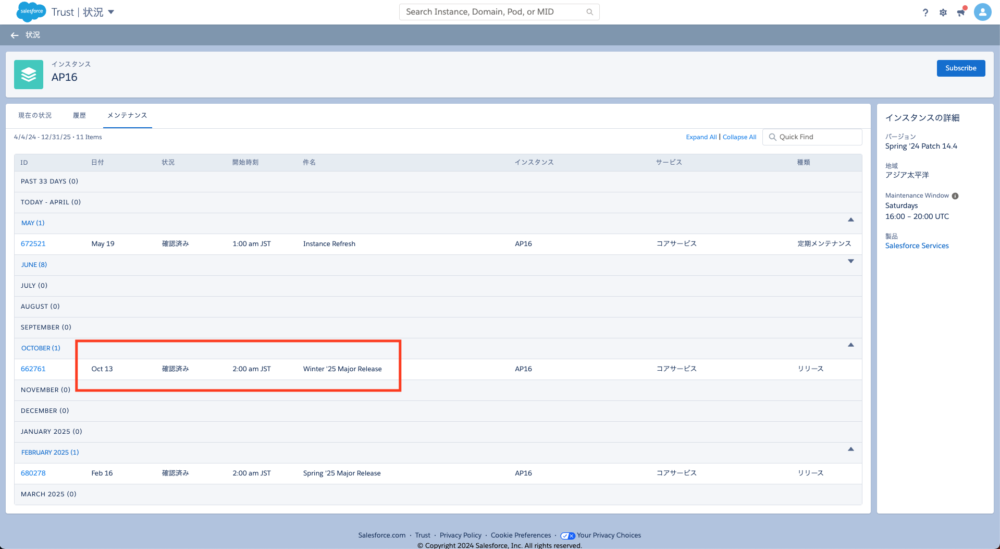Screen dimensions: 1000x549
Task: Click the サービス column header
Action: (669, 163)
